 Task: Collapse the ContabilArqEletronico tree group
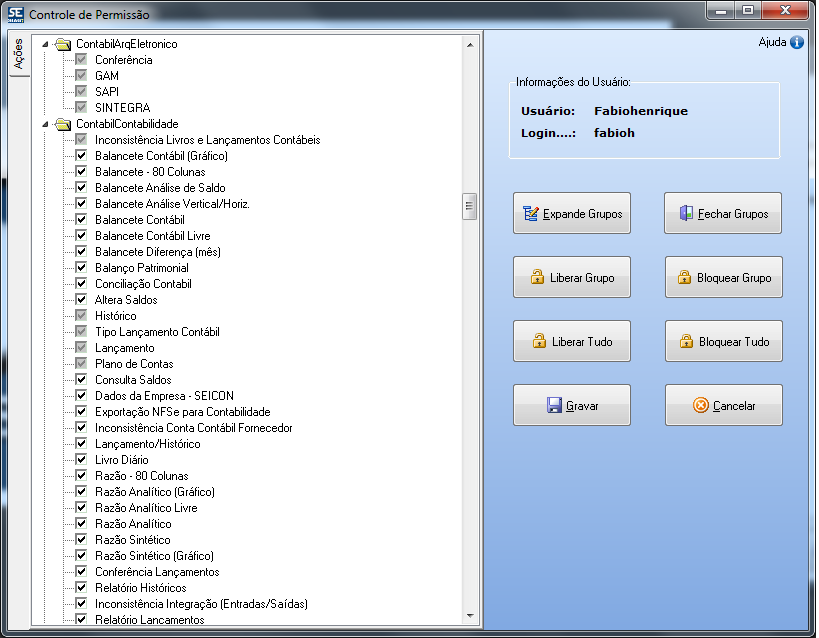pos(45,44)
